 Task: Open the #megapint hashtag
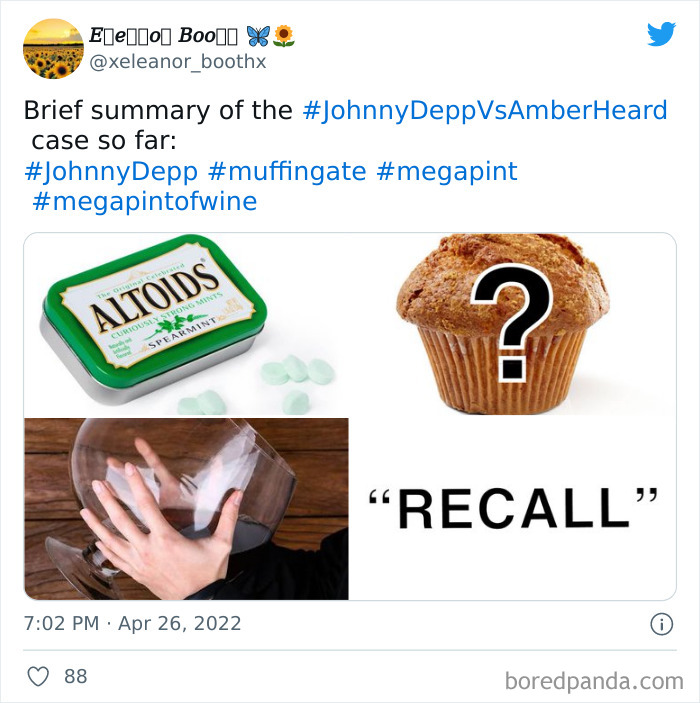[447, 172]
